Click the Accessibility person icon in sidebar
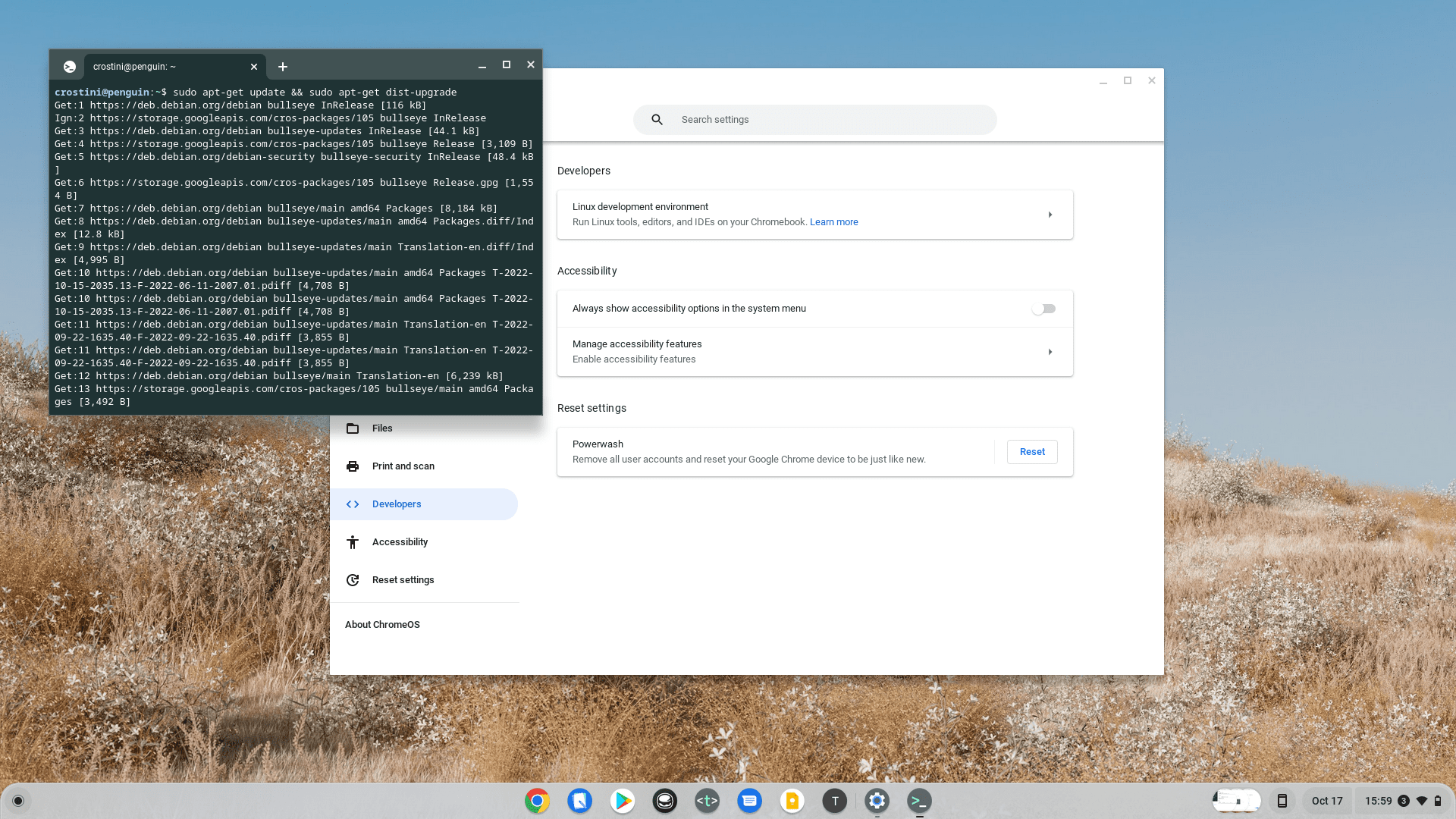1456x819 pixels. [353, 541]
